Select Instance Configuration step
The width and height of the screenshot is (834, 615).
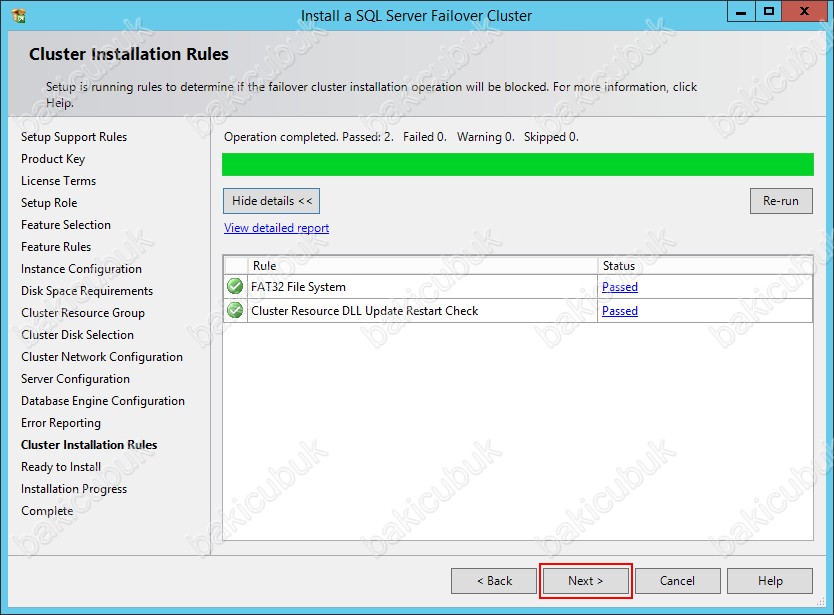(81, 269)
